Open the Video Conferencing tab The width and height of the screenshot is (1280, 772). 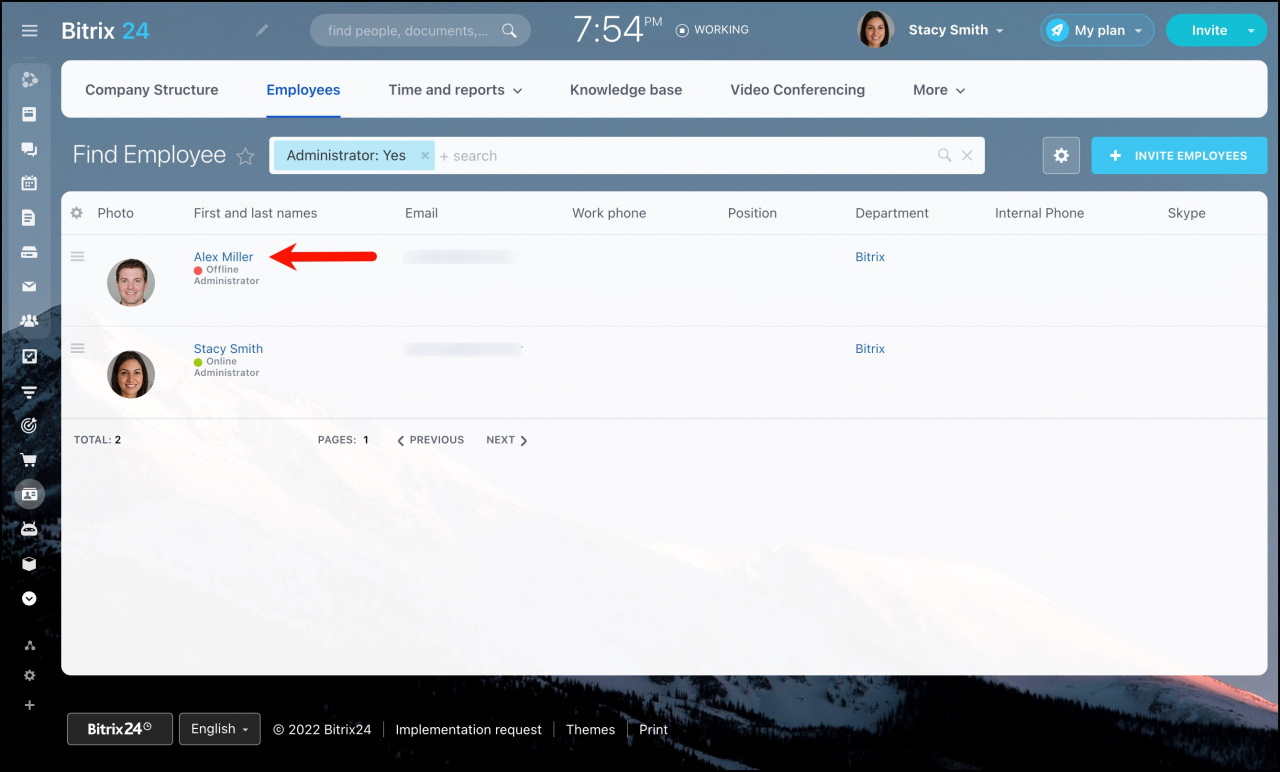[798, 90]
